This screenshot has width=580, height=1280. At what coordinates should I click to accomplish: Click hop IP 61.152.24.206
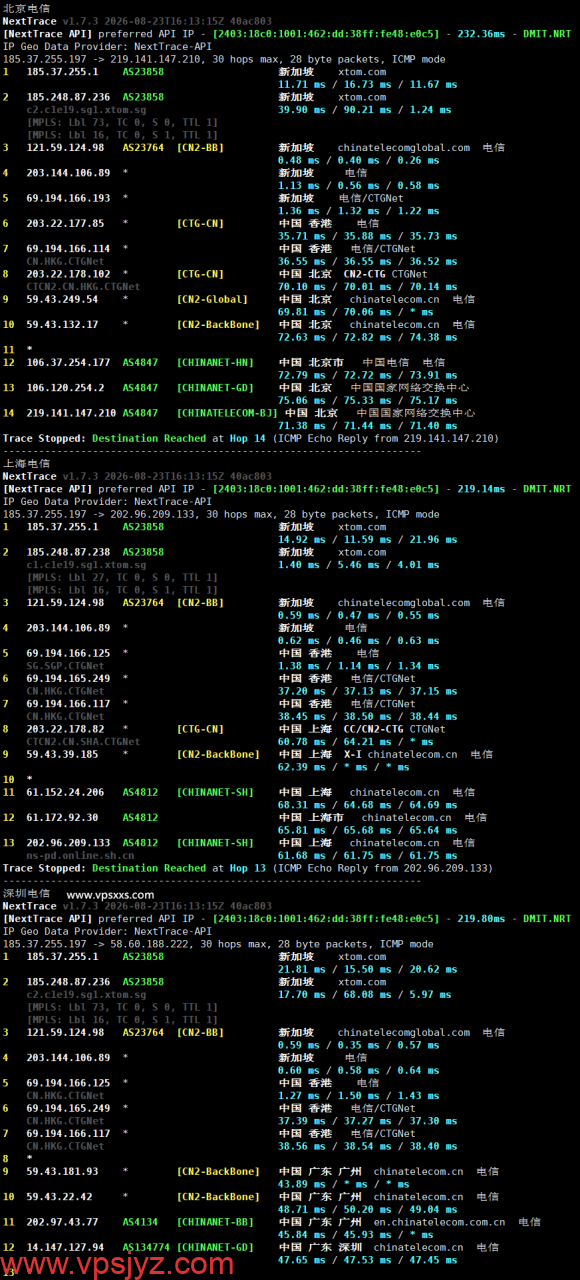[x=65, y=792]
